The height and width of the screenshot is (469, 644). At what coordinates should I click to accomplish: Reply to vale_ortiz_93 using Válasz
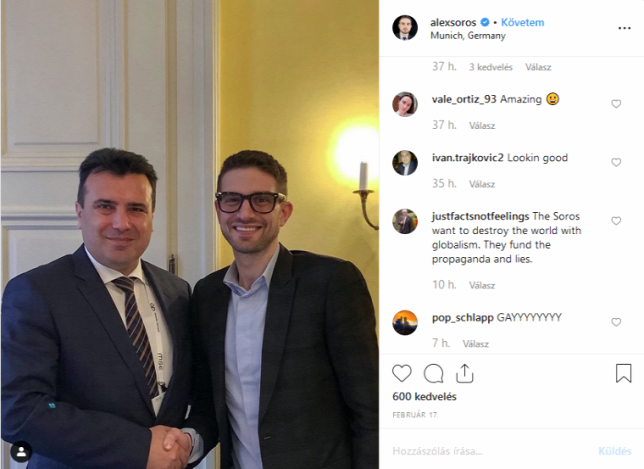click(482, 125)
